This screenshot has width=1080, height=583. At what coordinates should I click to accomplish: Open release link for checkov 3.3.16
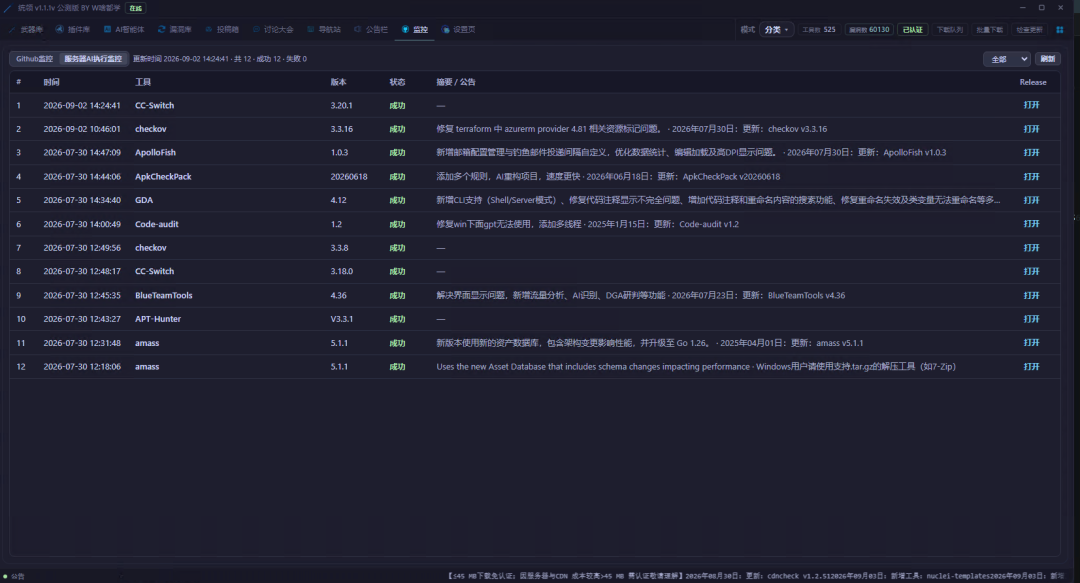tap(1031, 129)
